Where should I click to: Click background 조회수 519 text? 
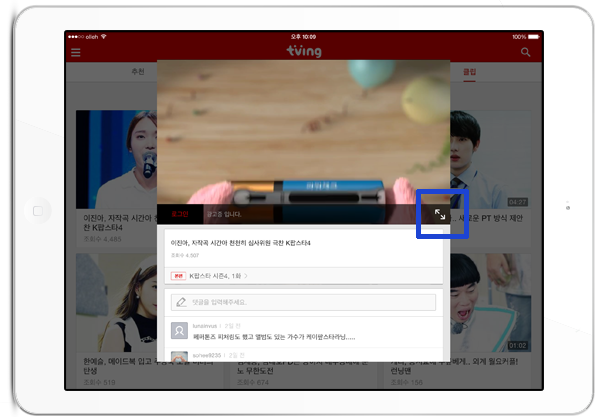99,382
